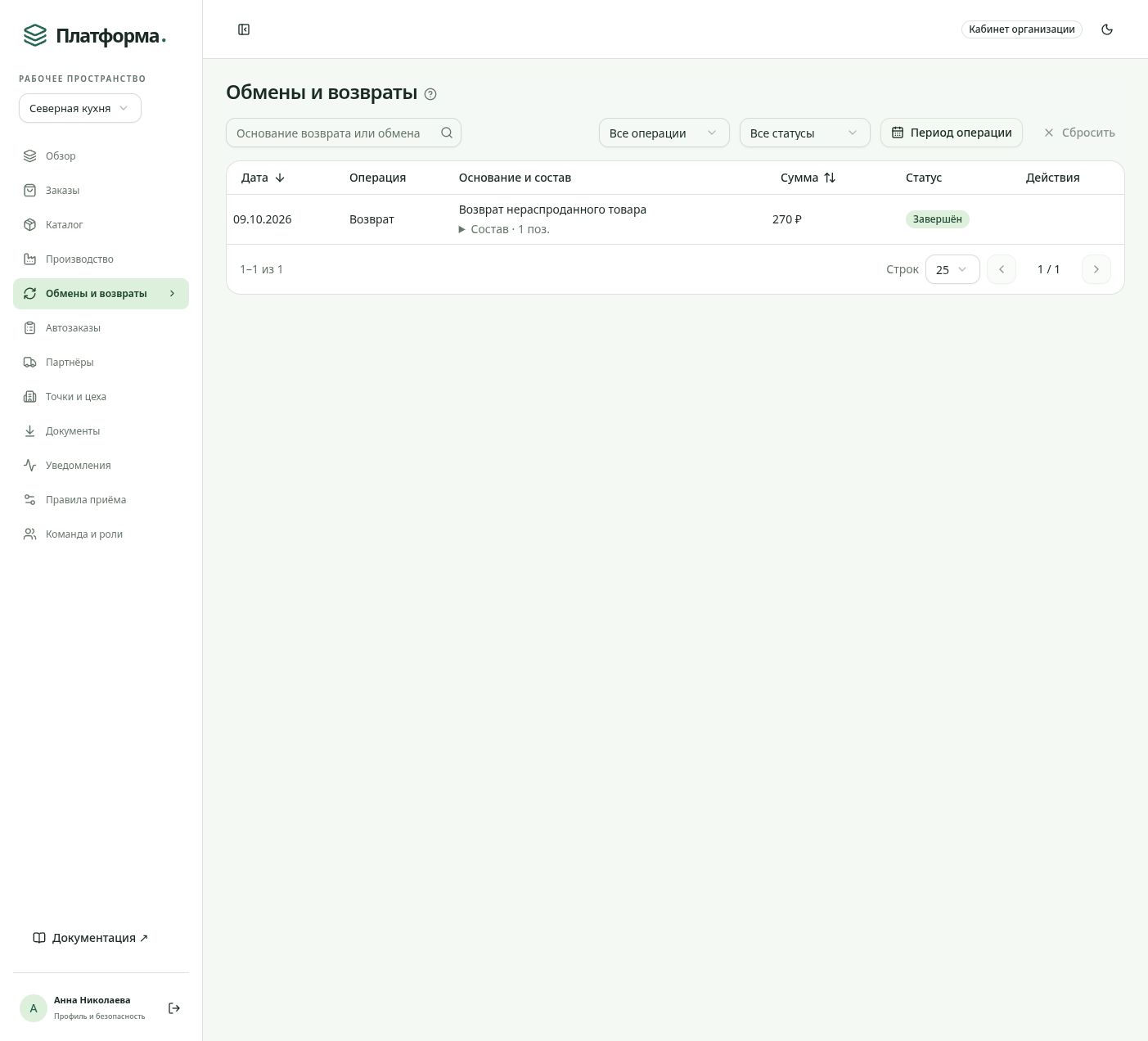Click the Платформа logo
1148x1041 pixels.
click(x=94, y=35)
